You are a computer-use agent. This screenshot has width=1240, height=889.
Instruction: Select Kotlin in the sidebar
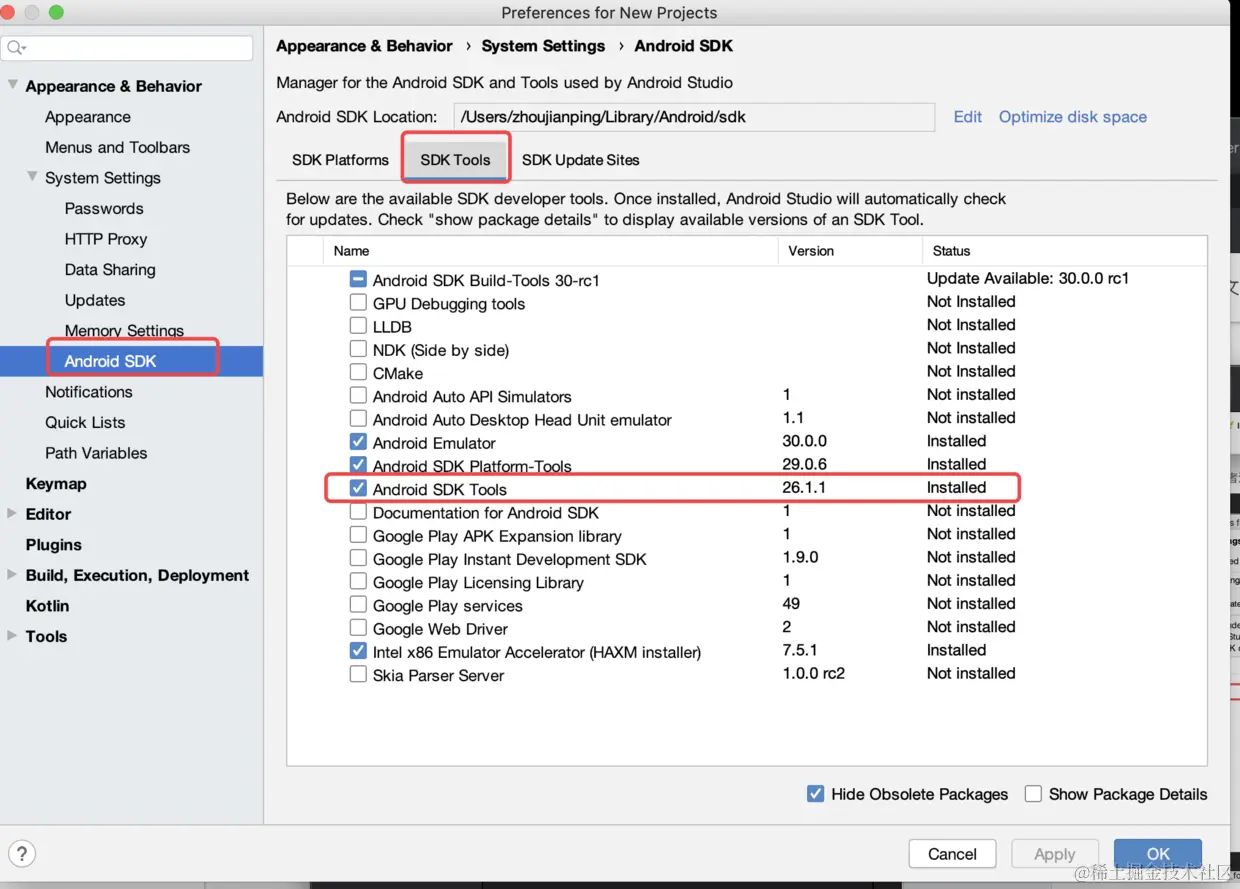47,606
